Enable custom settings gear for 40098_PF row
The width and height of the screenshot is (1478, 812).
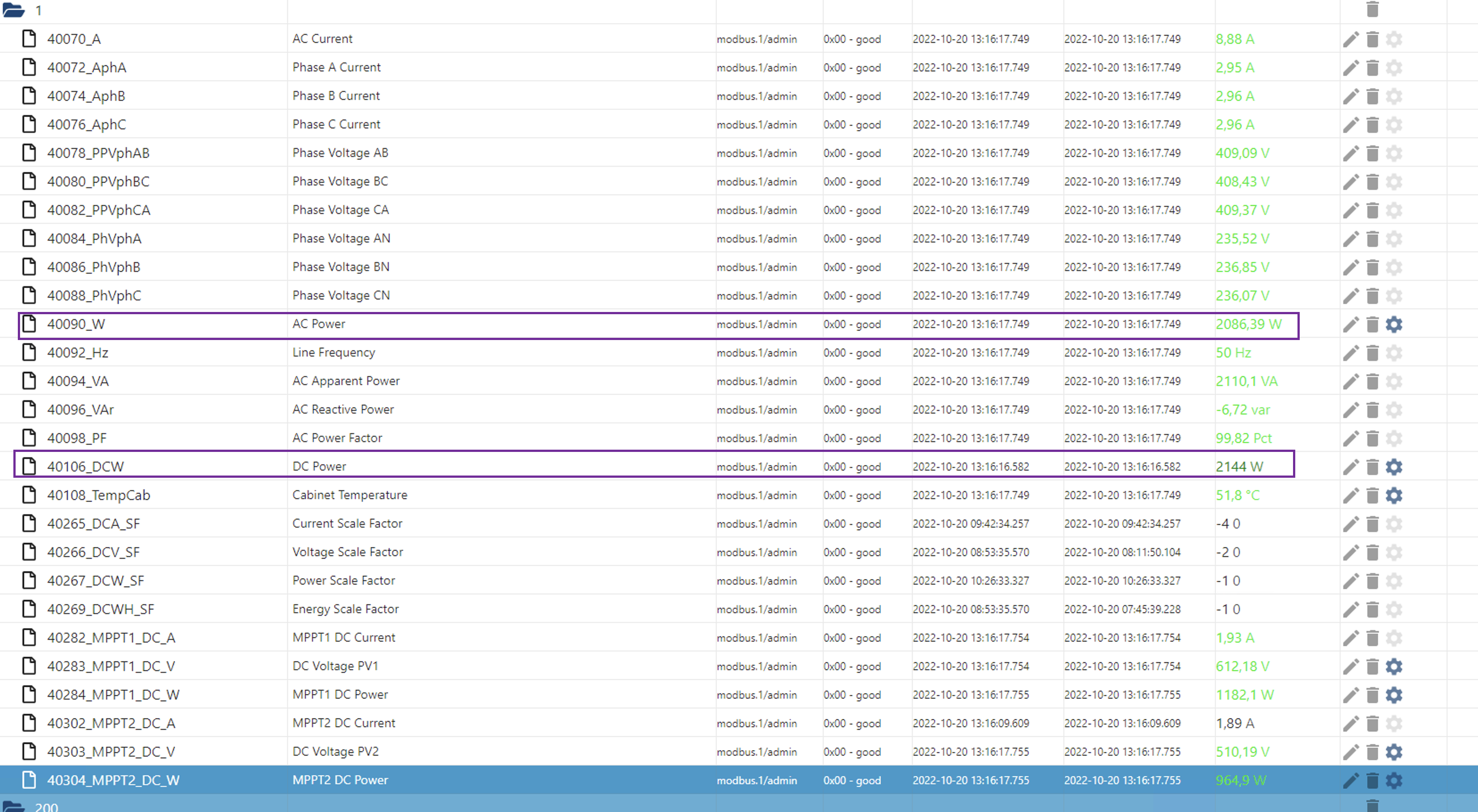(x=1394, y=439)
